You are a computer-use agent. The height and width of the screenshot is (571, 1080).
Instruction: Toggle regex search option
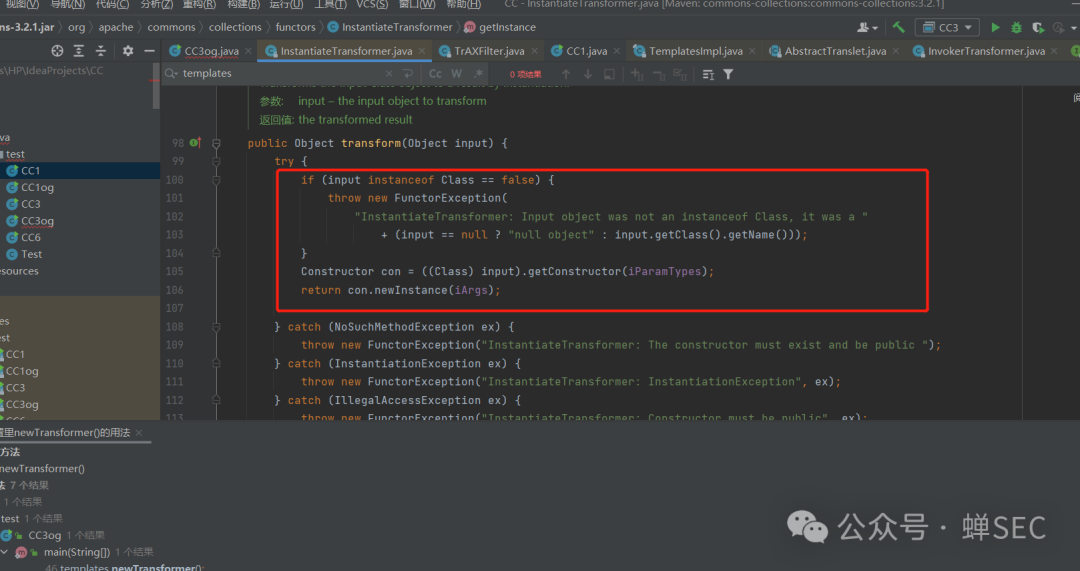tap(478, 74)
